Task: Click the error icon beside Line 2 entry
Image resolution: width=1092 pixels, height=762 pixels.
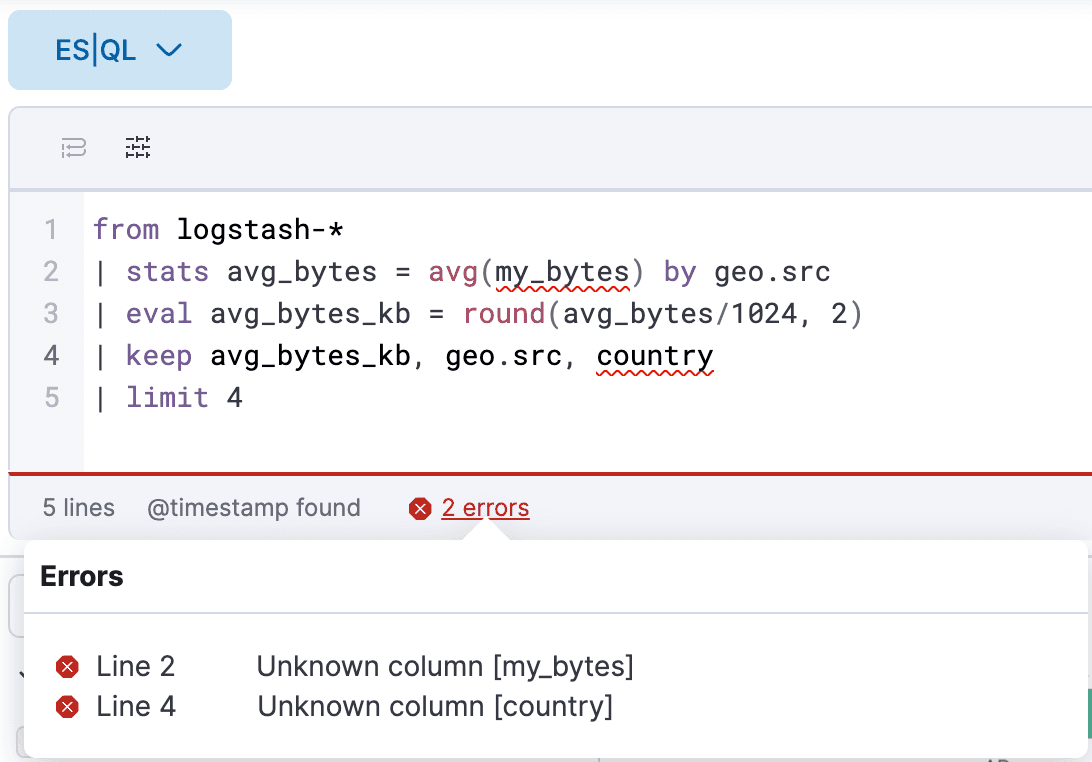Action: tap(67, 666)
